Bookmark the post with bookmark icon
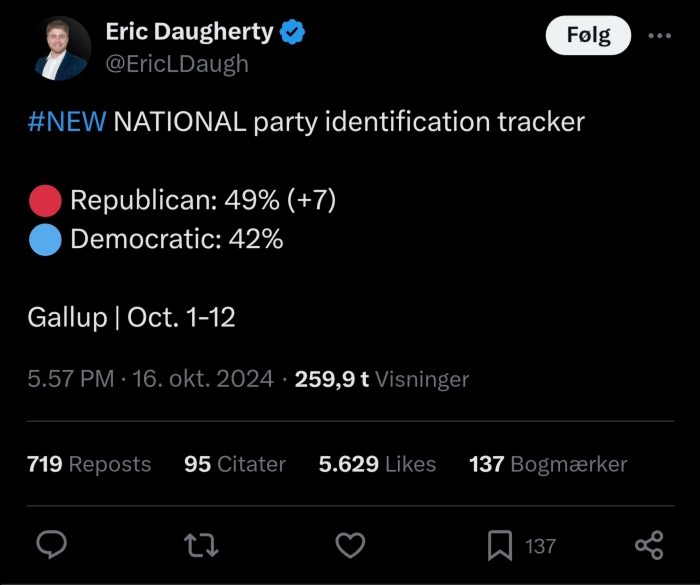Screen dimensions: 700x585 click(500, 545)
